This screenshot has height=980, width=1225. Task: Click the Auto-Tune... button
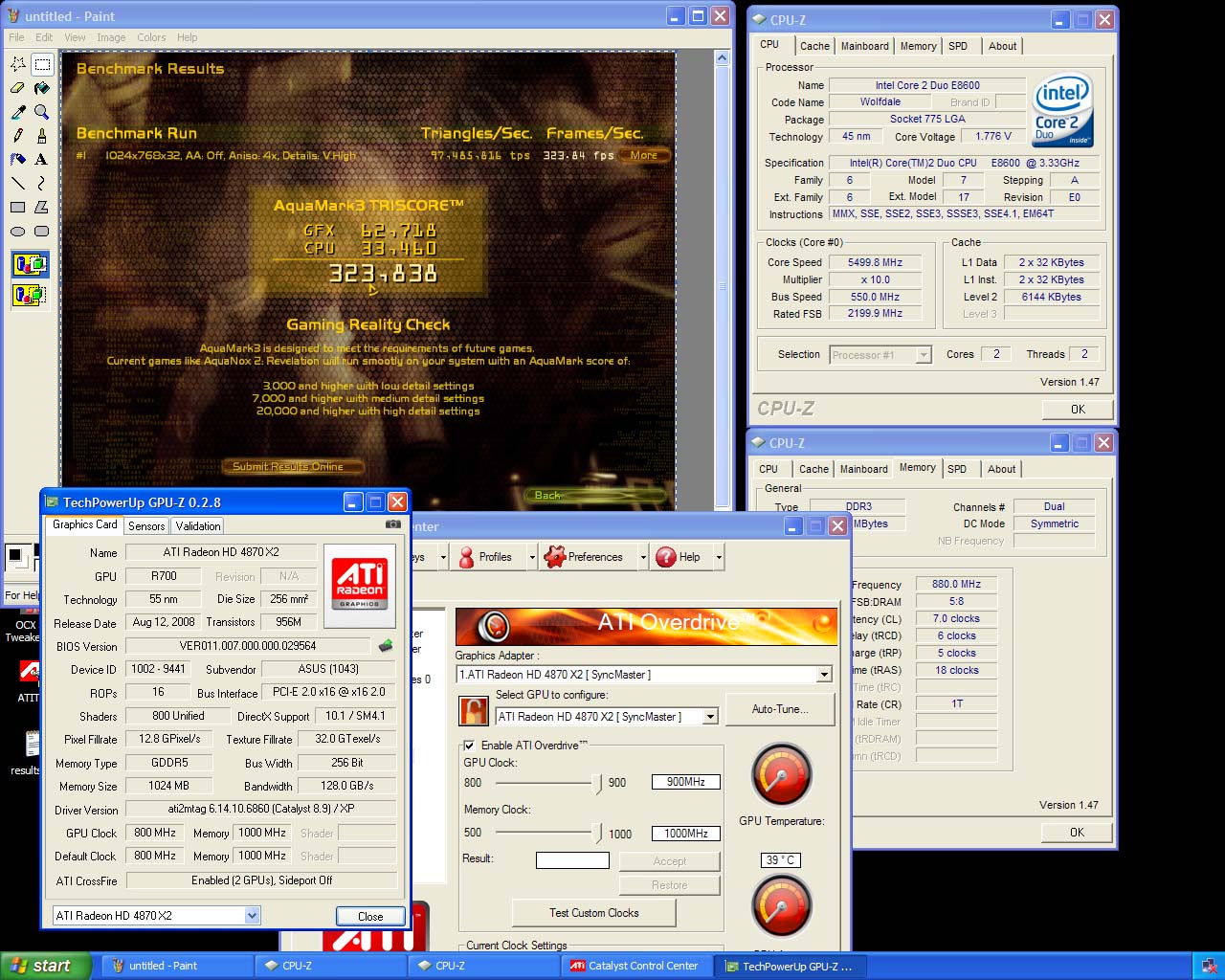tap(780, 709)
